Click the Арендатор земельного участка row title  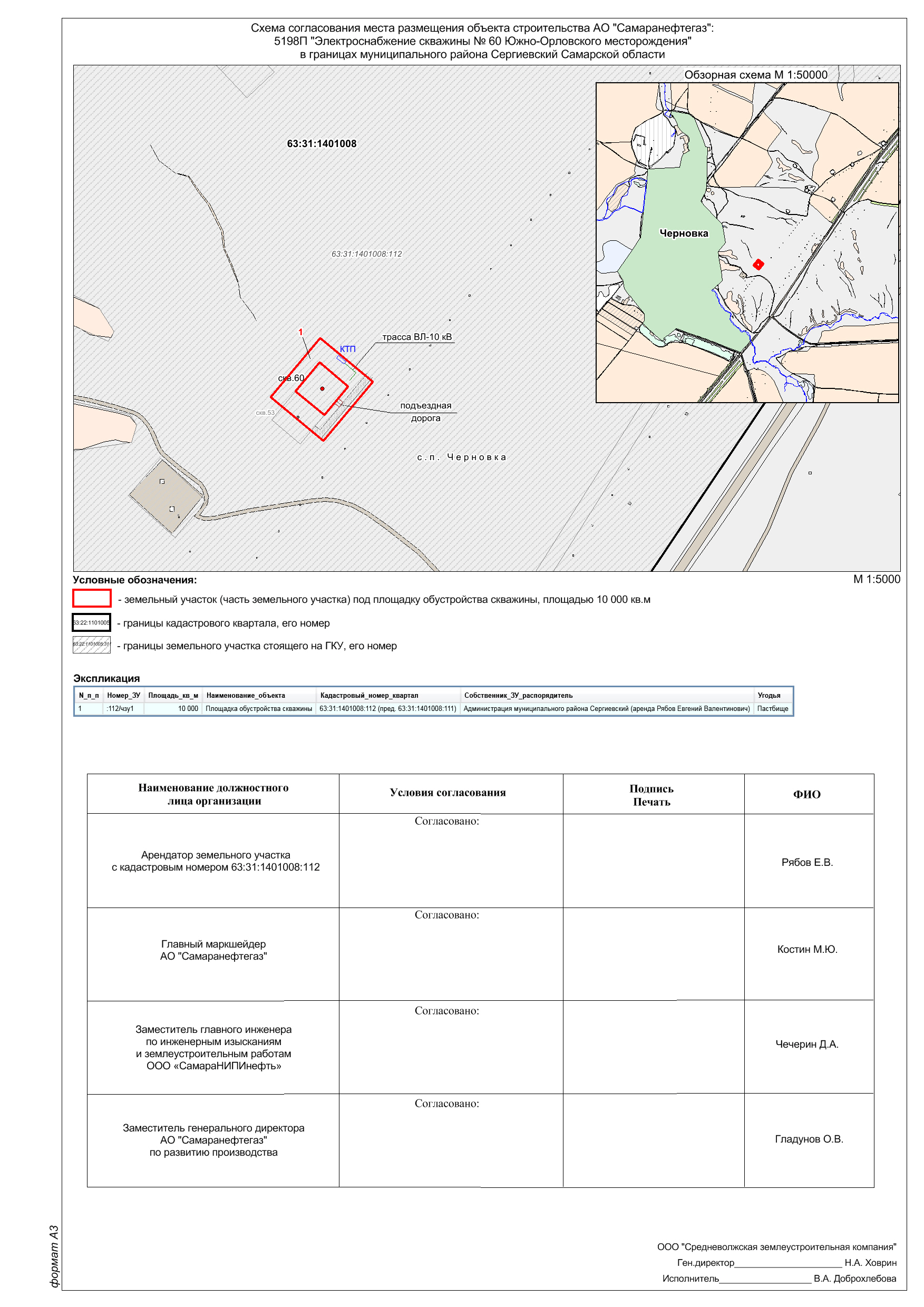(216, 861)
